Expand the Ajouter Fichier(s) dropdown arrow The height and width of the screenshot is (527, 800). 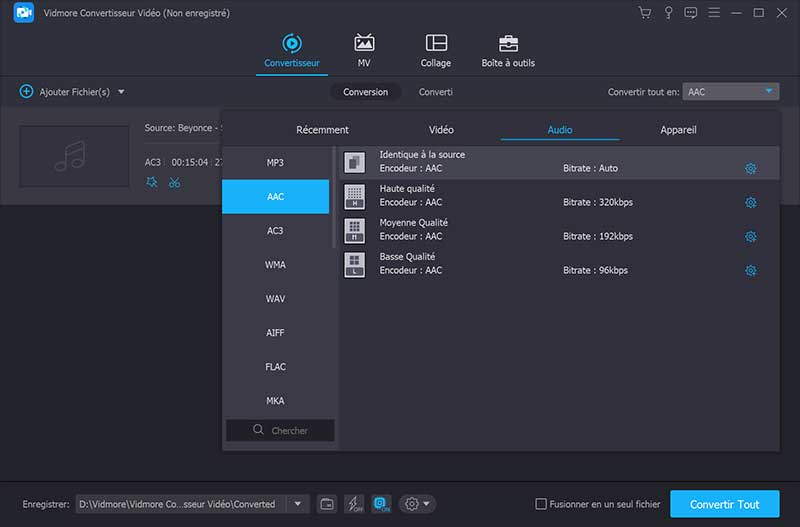point(121,92)
